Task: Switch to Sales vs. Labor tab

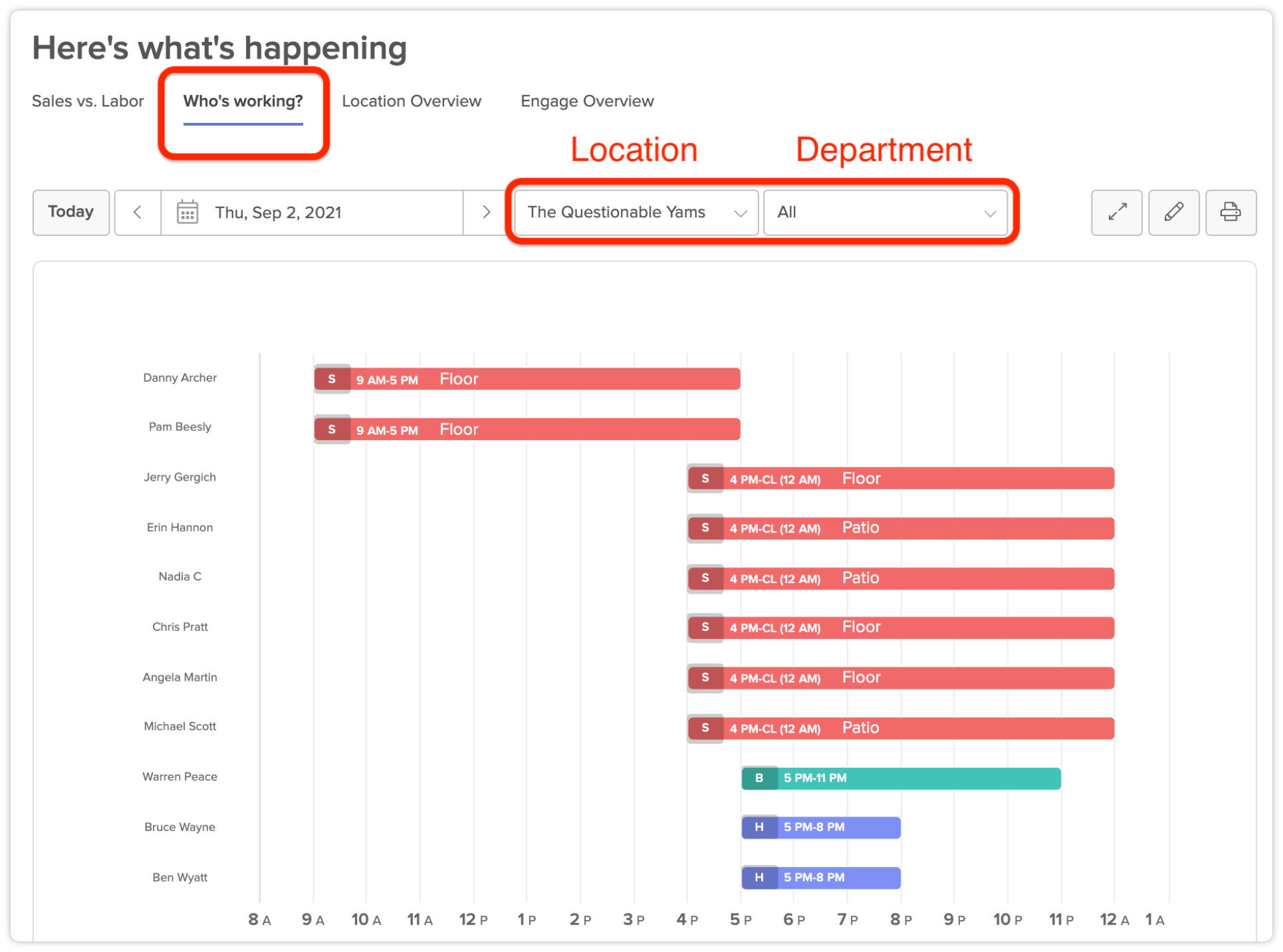Action: tap(88, 101)
